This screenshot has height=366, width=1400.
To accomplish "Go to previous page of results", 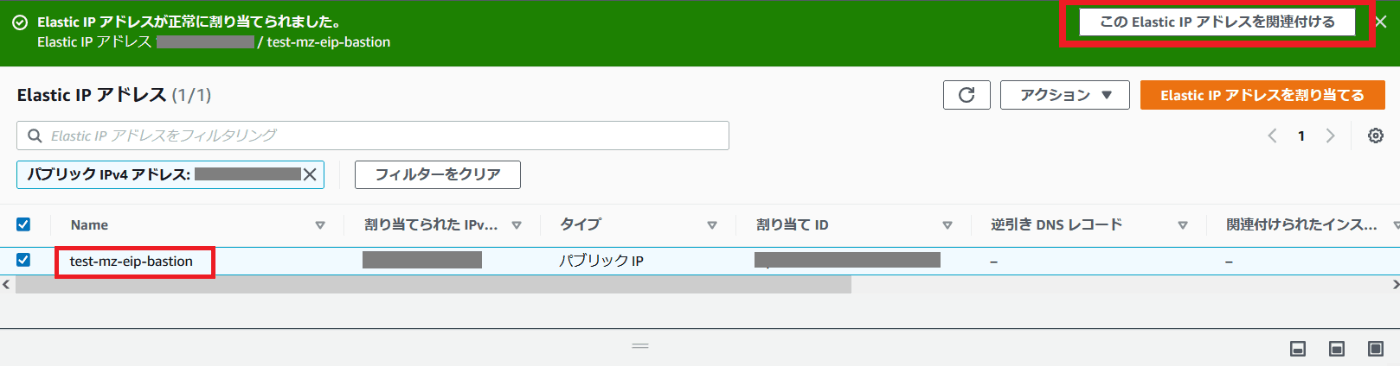I will point(1272,136).
